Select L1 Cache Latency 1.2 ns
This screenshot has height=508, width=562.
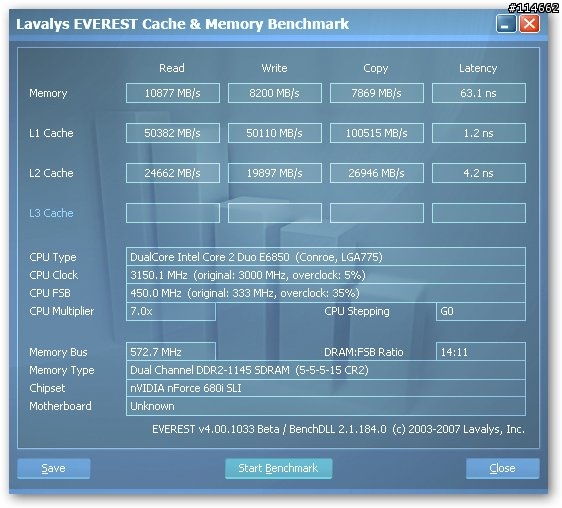(x=479, y=133)
